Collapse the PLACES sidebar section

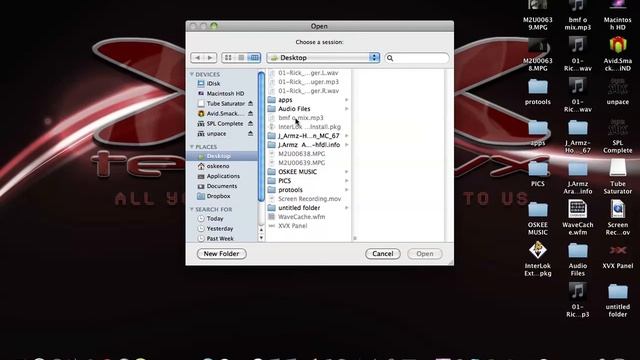tap(191, 147)
